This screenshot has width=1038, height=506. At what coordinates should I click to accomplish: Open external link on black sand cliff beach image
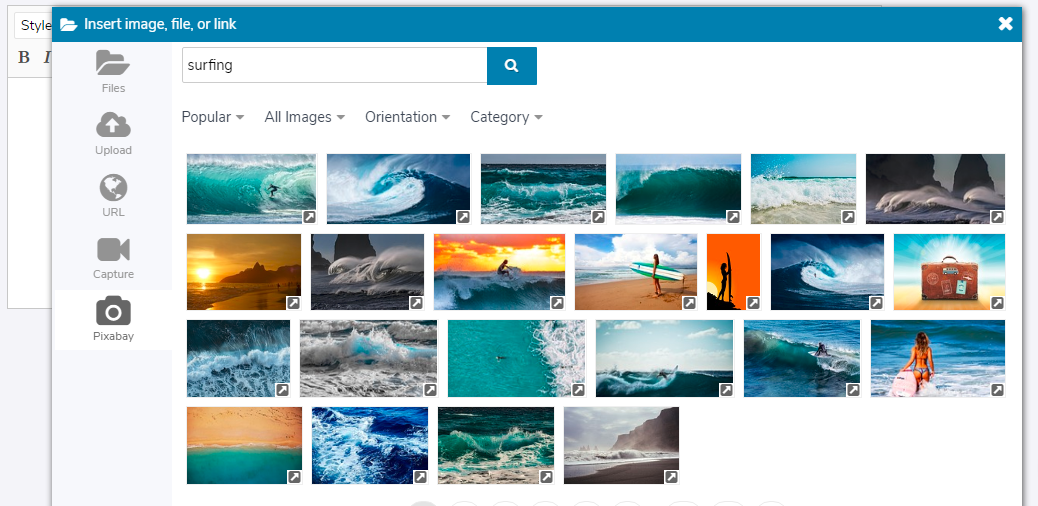pos(671,476)
